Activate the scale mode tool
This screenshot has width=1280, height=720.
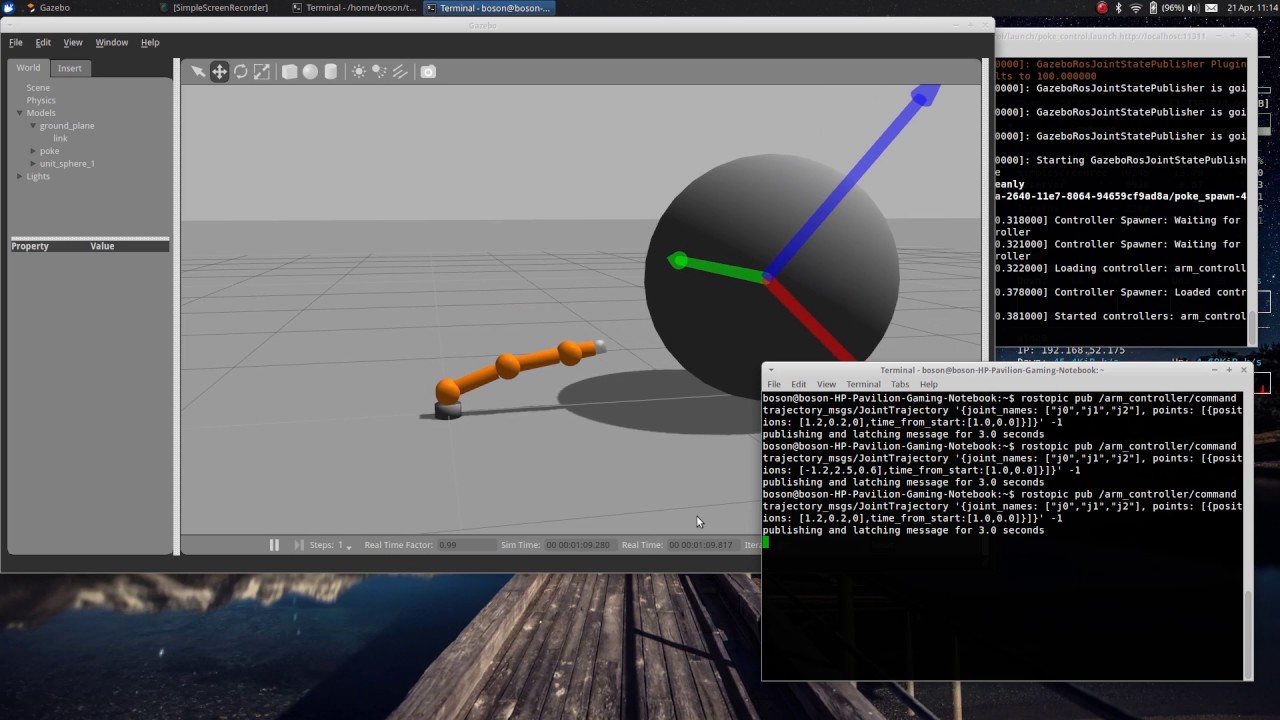pos(262,72)
